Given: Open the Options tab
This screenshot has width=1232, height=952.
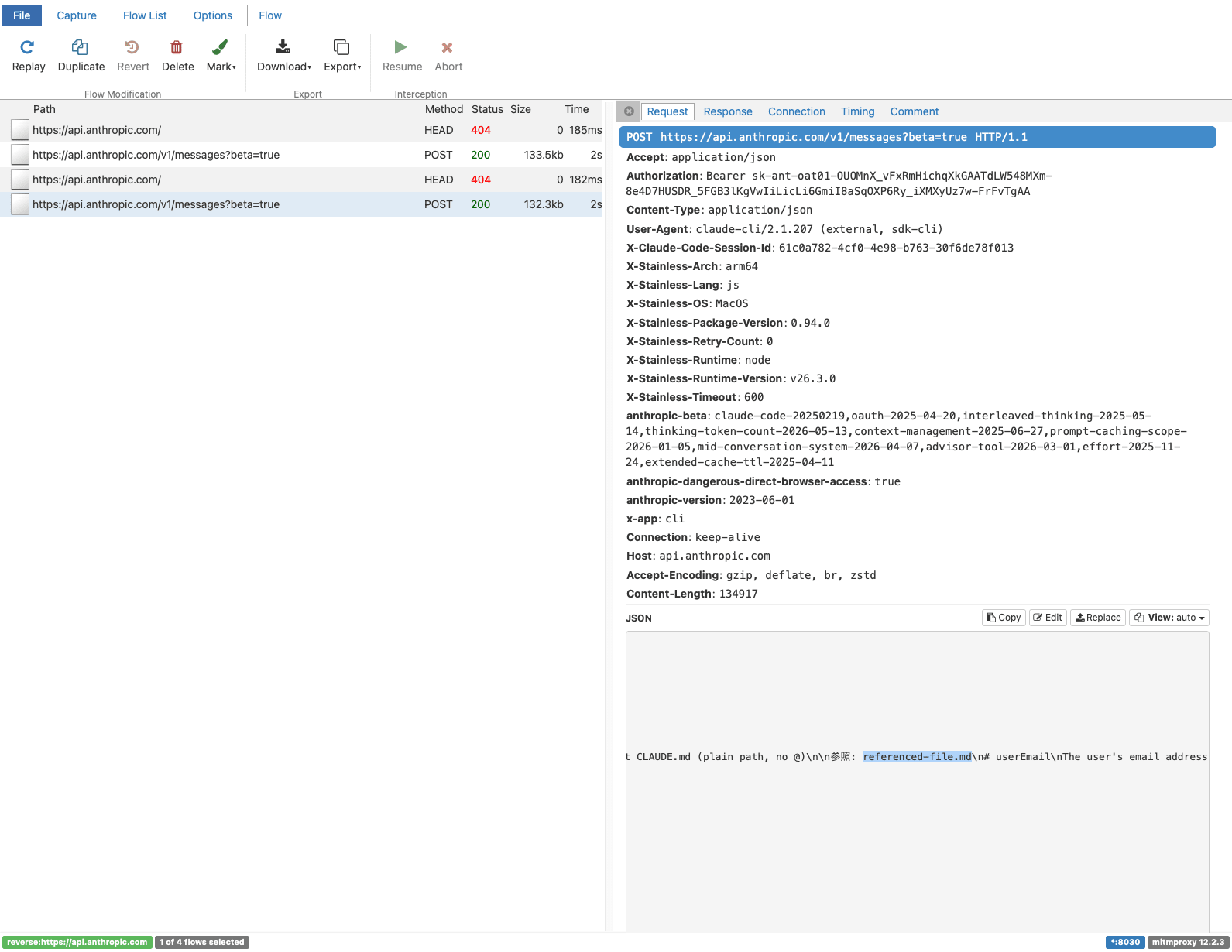Looking at the screenshot, I should [x=213, y=15].
